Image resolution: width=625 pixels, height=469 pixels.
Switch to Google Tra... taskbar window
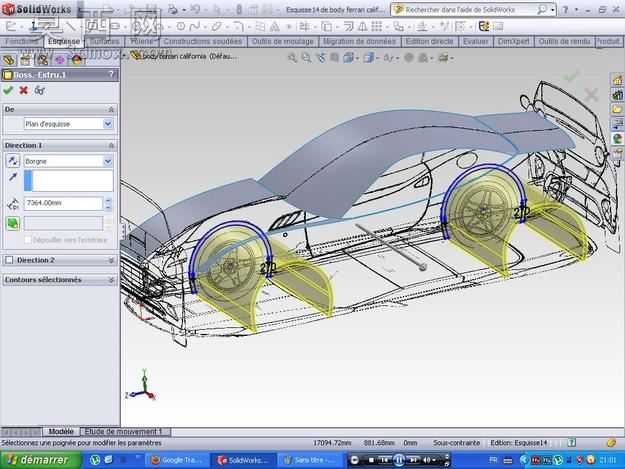pyautogui.click(x=177, y=460)
